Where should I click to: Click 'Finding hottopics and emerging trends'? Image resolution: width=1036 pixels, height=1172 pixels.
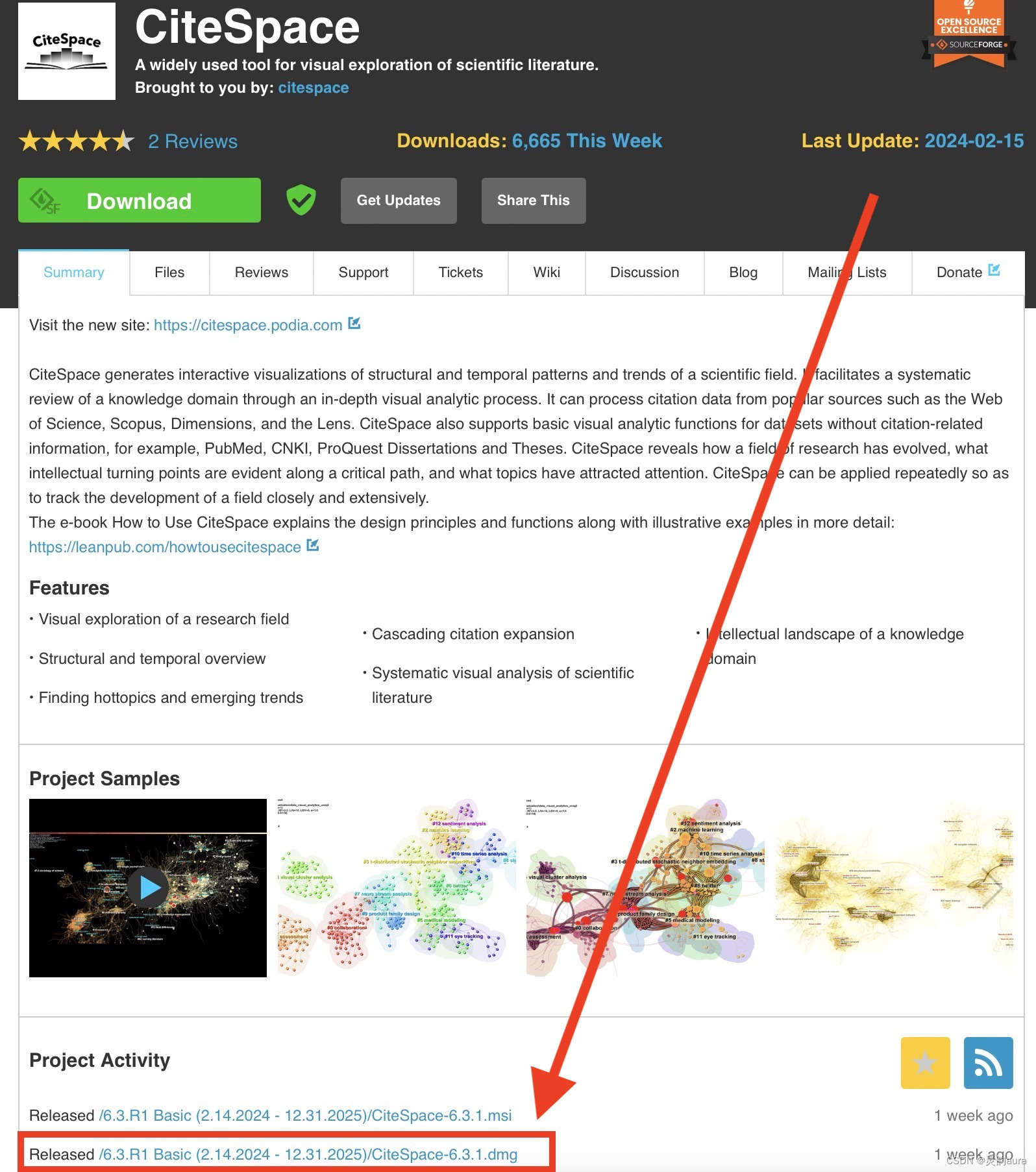171,698
